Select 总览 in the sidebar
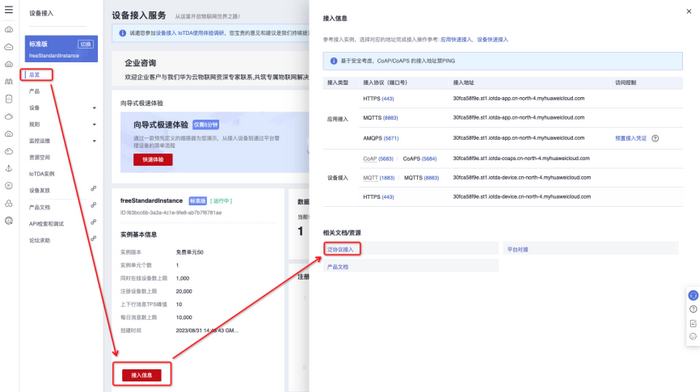The height and width of the screenshot is (392, 700). (x=34, y=75)
